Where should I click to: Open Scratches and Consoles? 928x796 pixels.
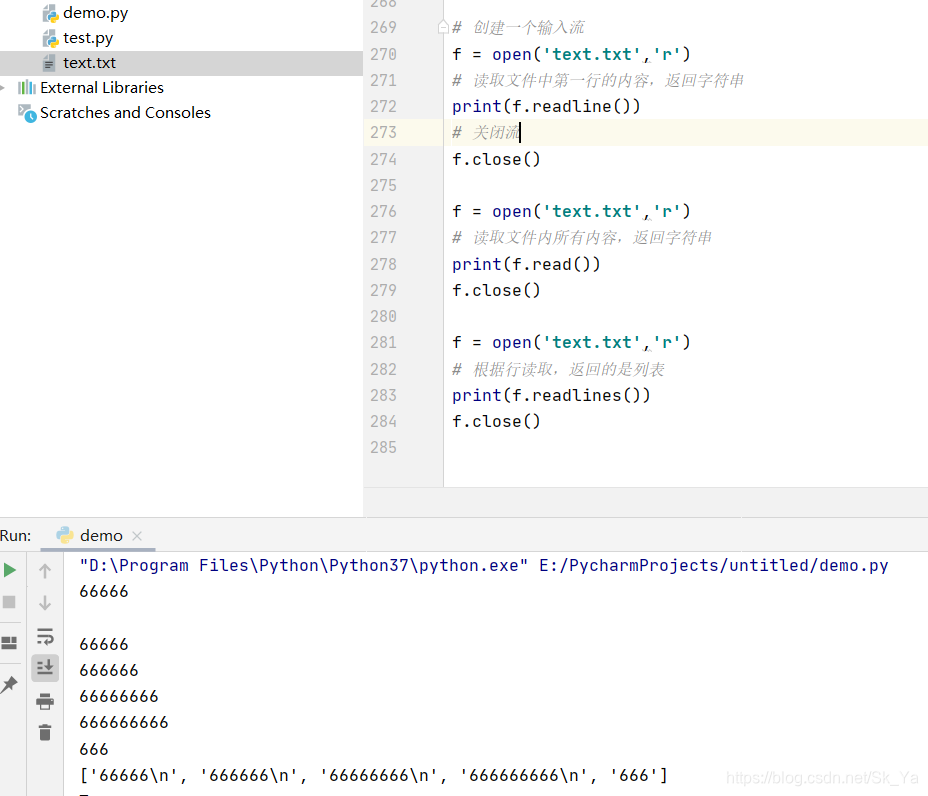pyautogui.click(x=125, y=112)
